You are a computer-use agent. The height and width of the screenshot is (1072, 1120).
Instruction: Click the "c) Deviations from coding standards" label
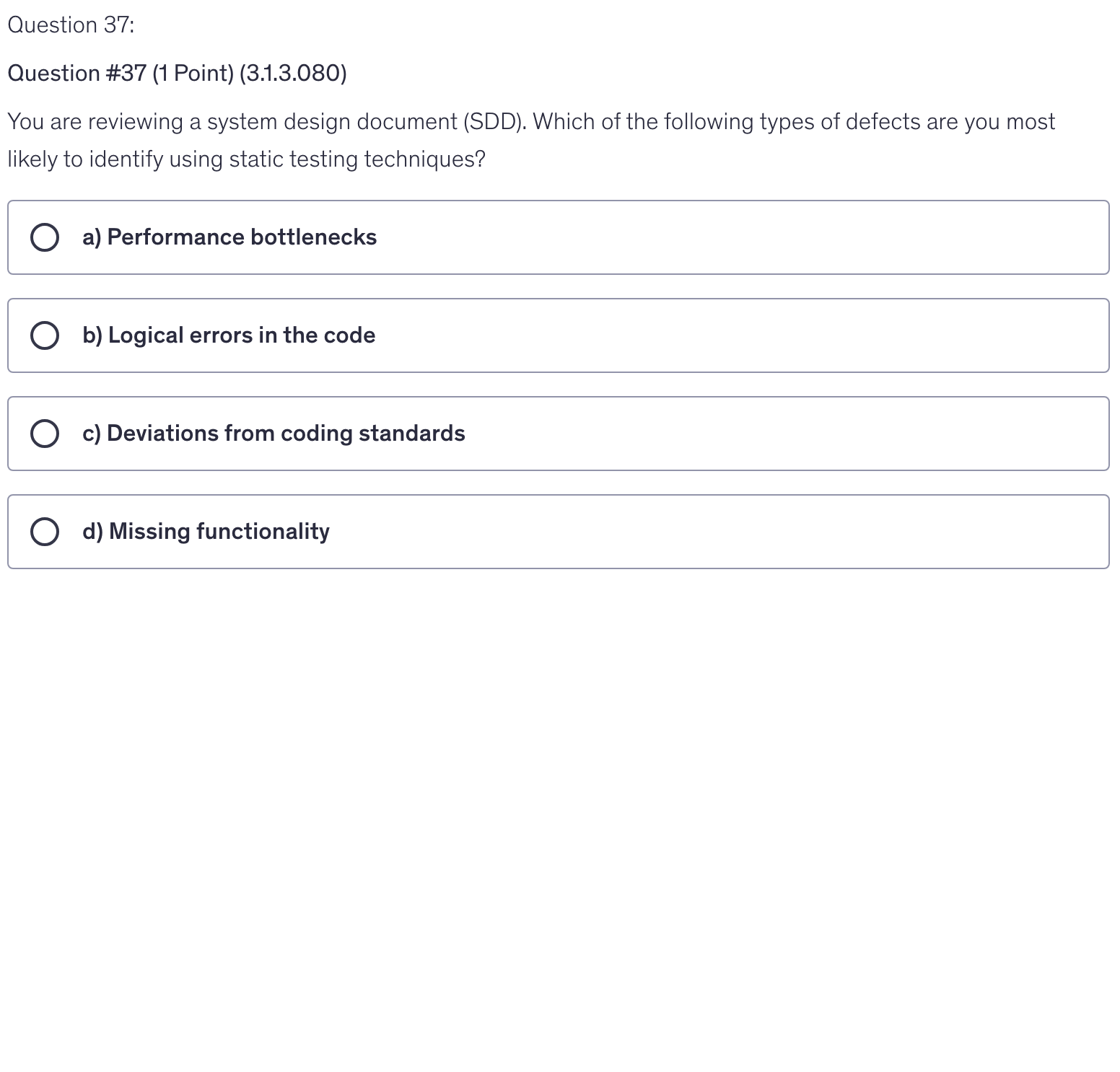click(x=274, y=434)
